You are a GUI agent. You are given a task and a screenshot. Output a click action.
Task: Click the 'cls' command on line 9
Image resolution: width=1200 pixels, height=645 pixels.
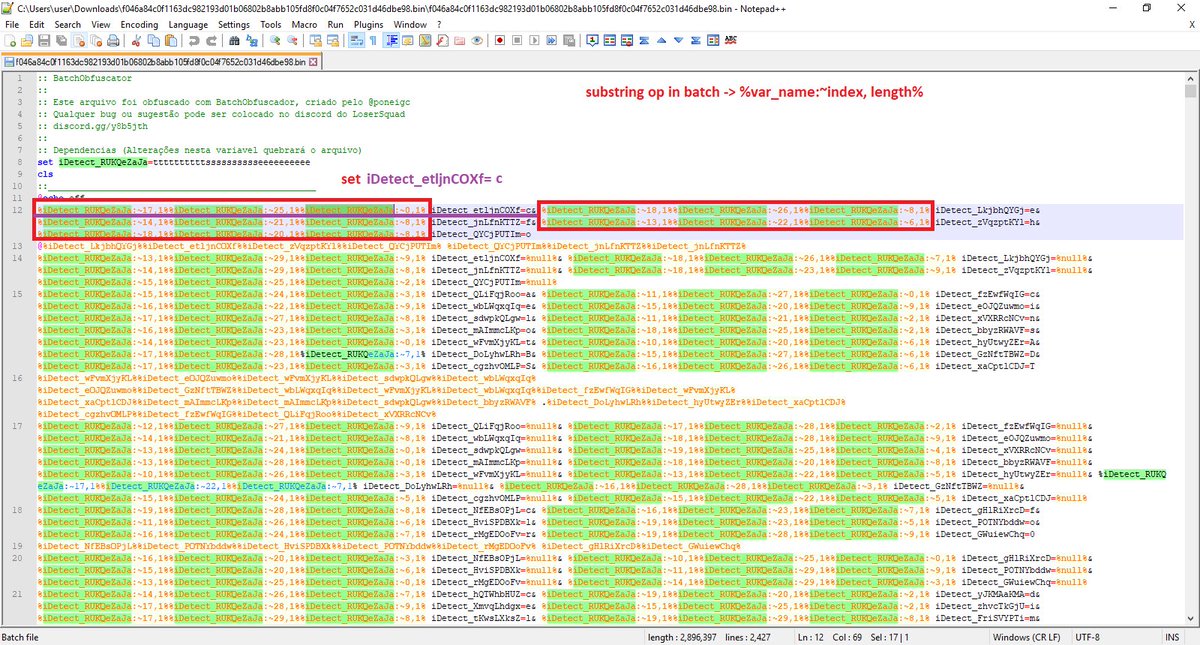pyautogui.click(x=45, y=173)
